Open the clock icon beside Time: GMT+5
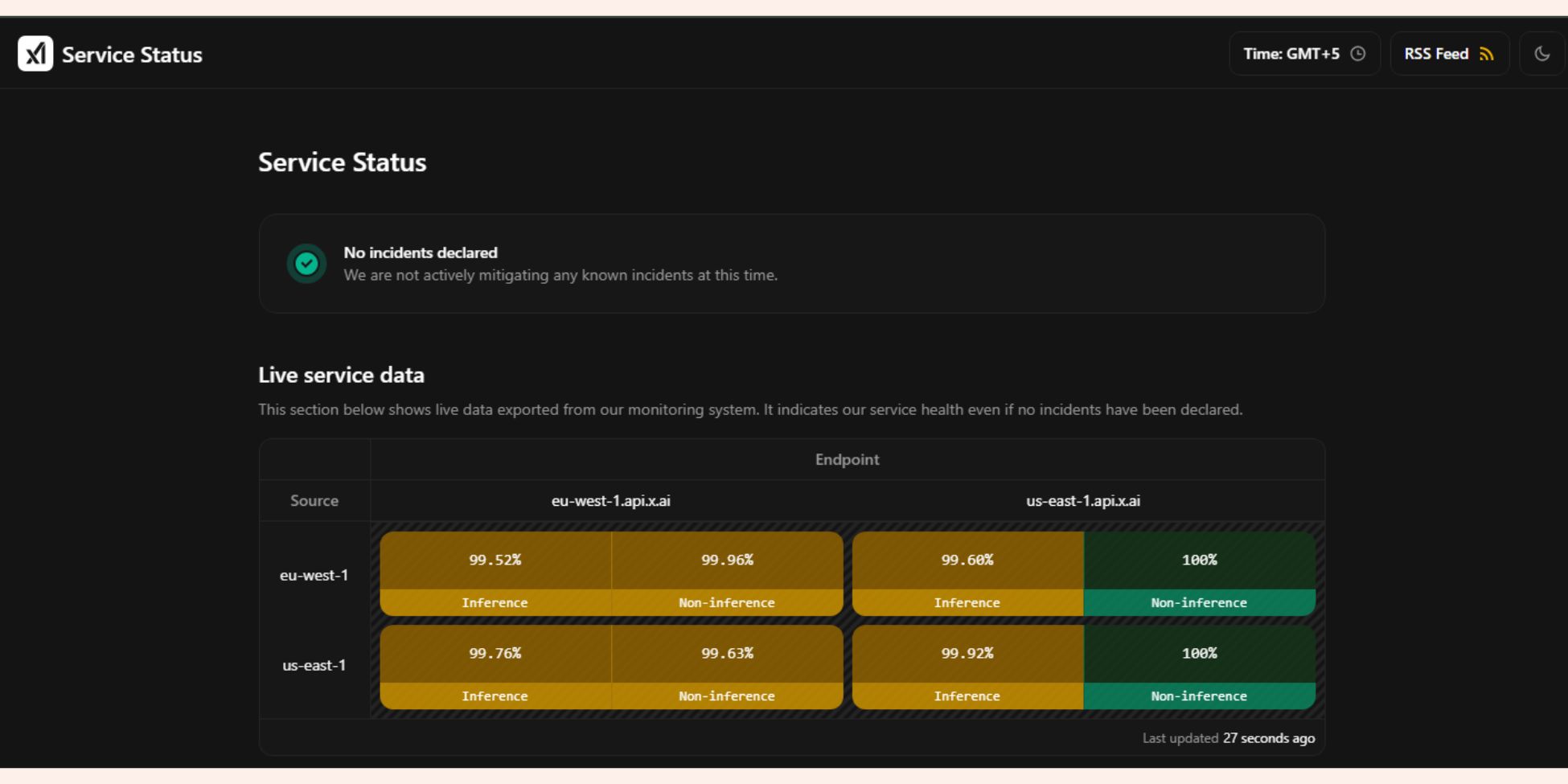This screenshot has height=784, width=1568. [1359, 53]
